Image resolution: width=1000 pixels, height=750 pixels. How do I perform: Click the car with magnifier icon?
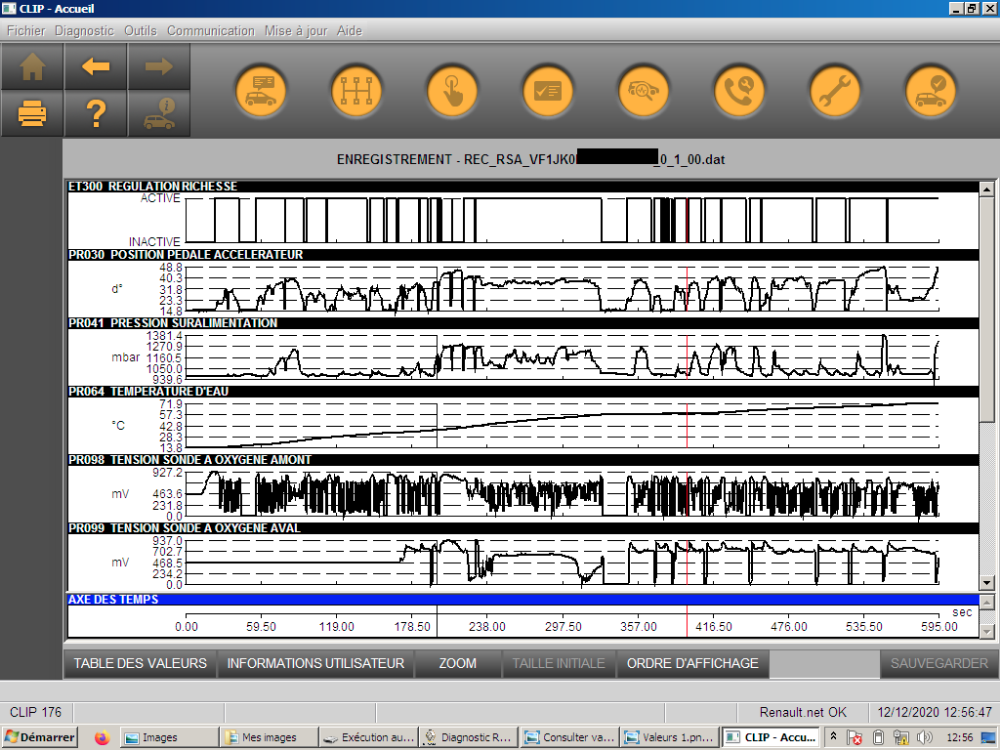[x=643, y=91]
